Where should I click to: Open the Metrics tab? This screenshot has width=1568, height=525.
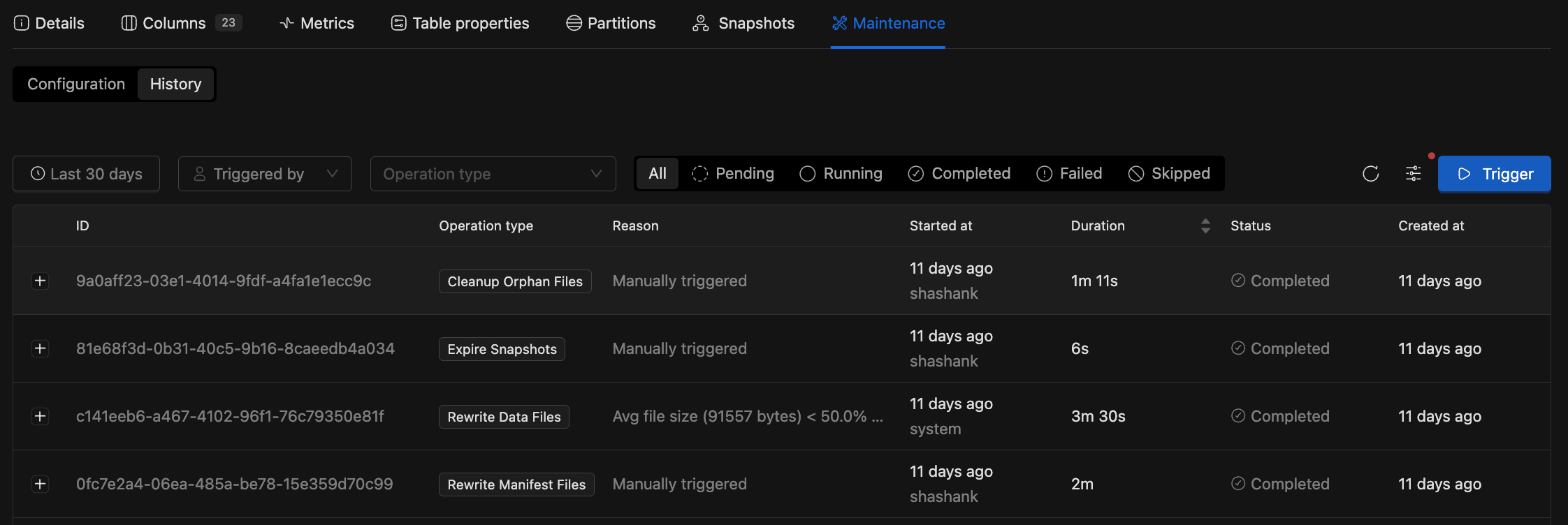(x=317, y=23)
